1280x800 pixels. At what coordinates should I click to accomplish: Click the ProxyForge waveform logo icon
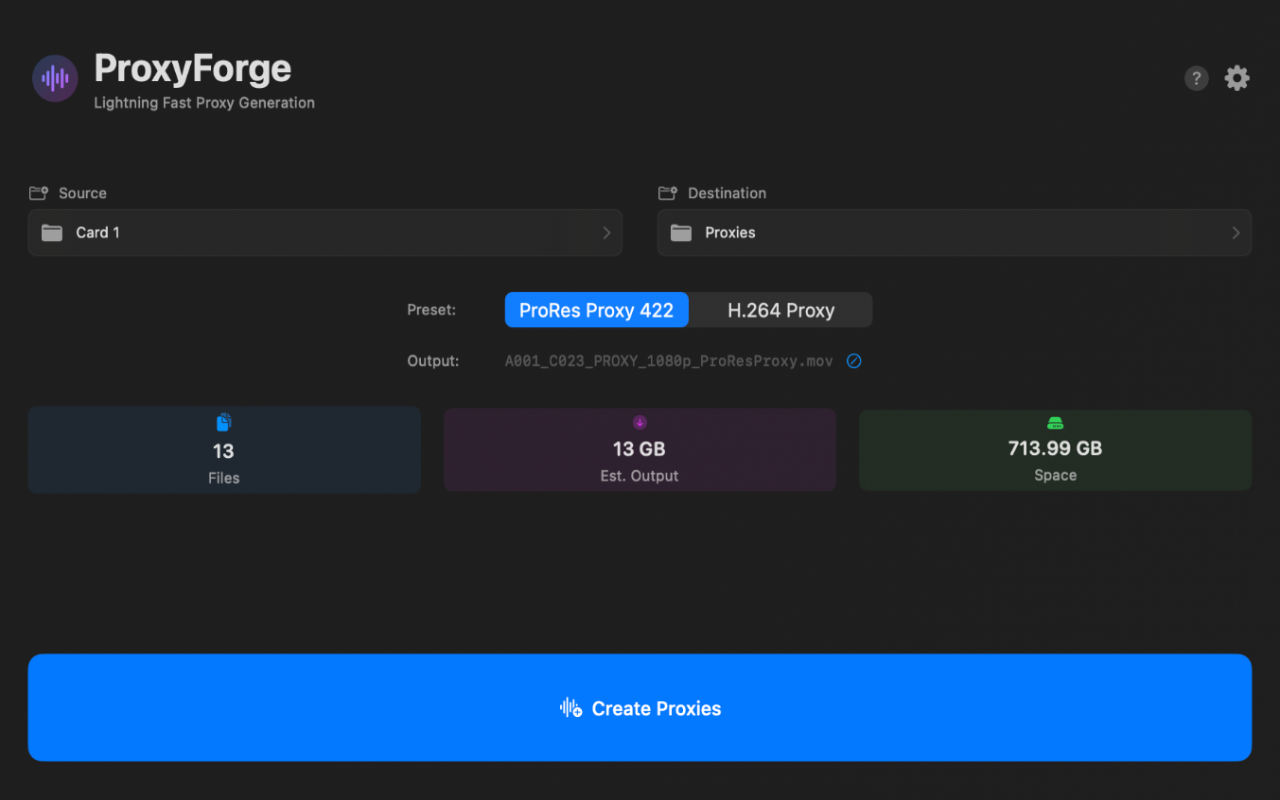55,78
